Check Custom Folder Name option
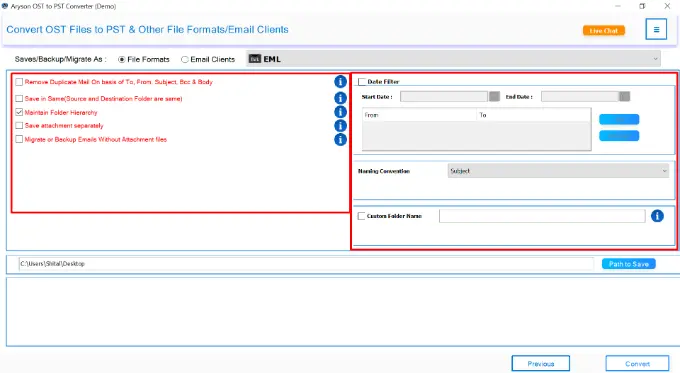Image resolution: width=680 pixels, height=373 pixels. (x=361, y=216)
